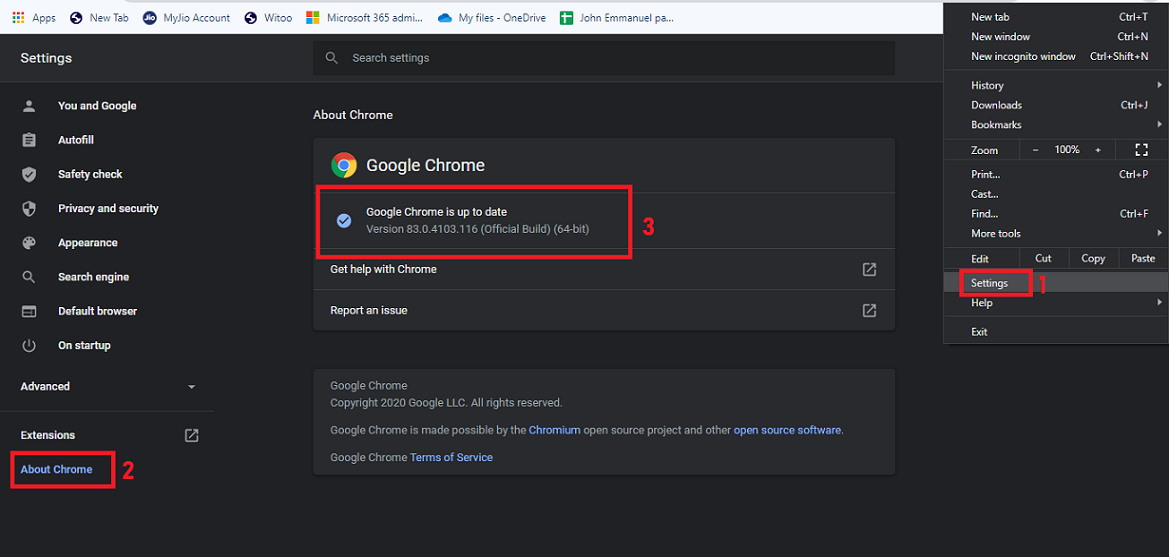Click the You and Google person icon

point(29,106)
